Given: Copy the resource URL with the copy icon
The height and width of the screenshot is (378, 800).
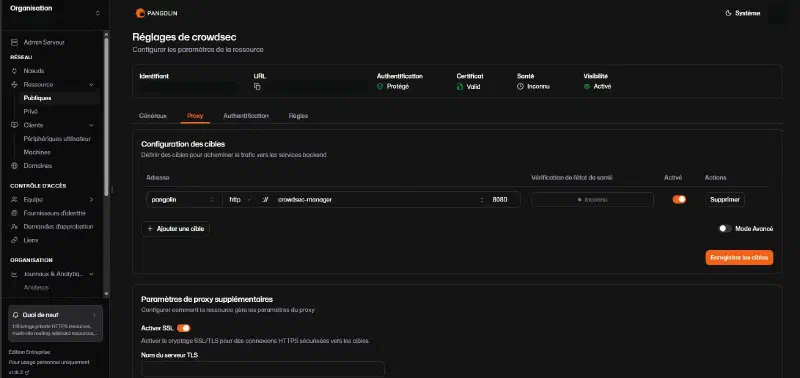Looking at the screenshot, I should pyautogui.click(x=257, y=87).
